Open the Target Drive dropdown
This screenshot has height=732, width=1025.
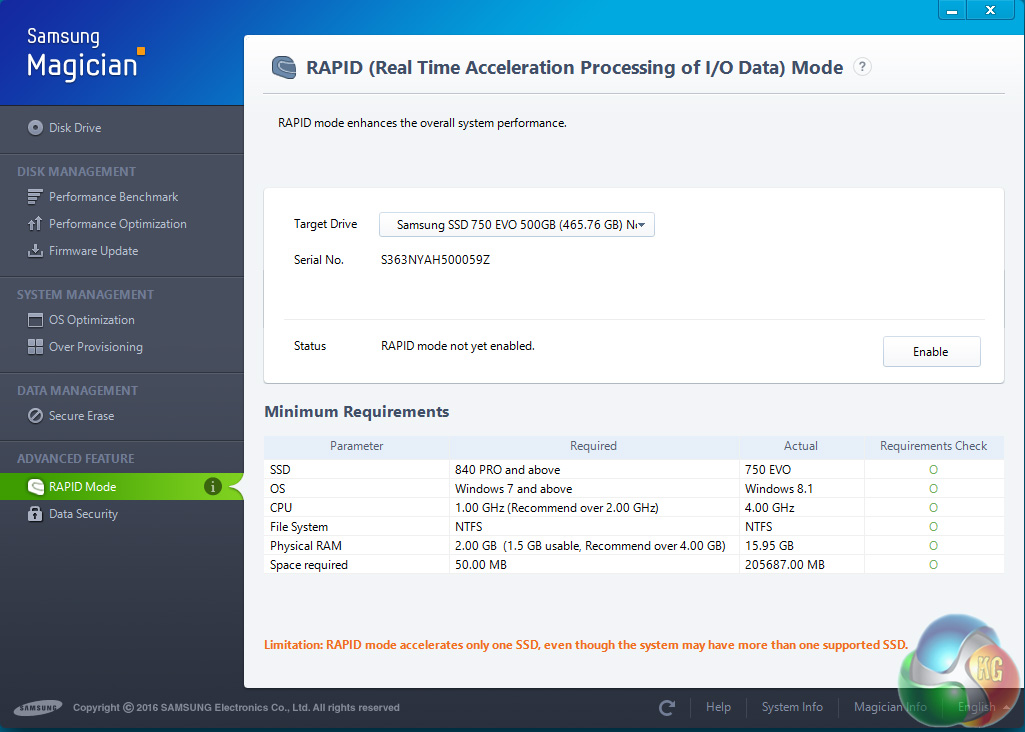point(516,225)
